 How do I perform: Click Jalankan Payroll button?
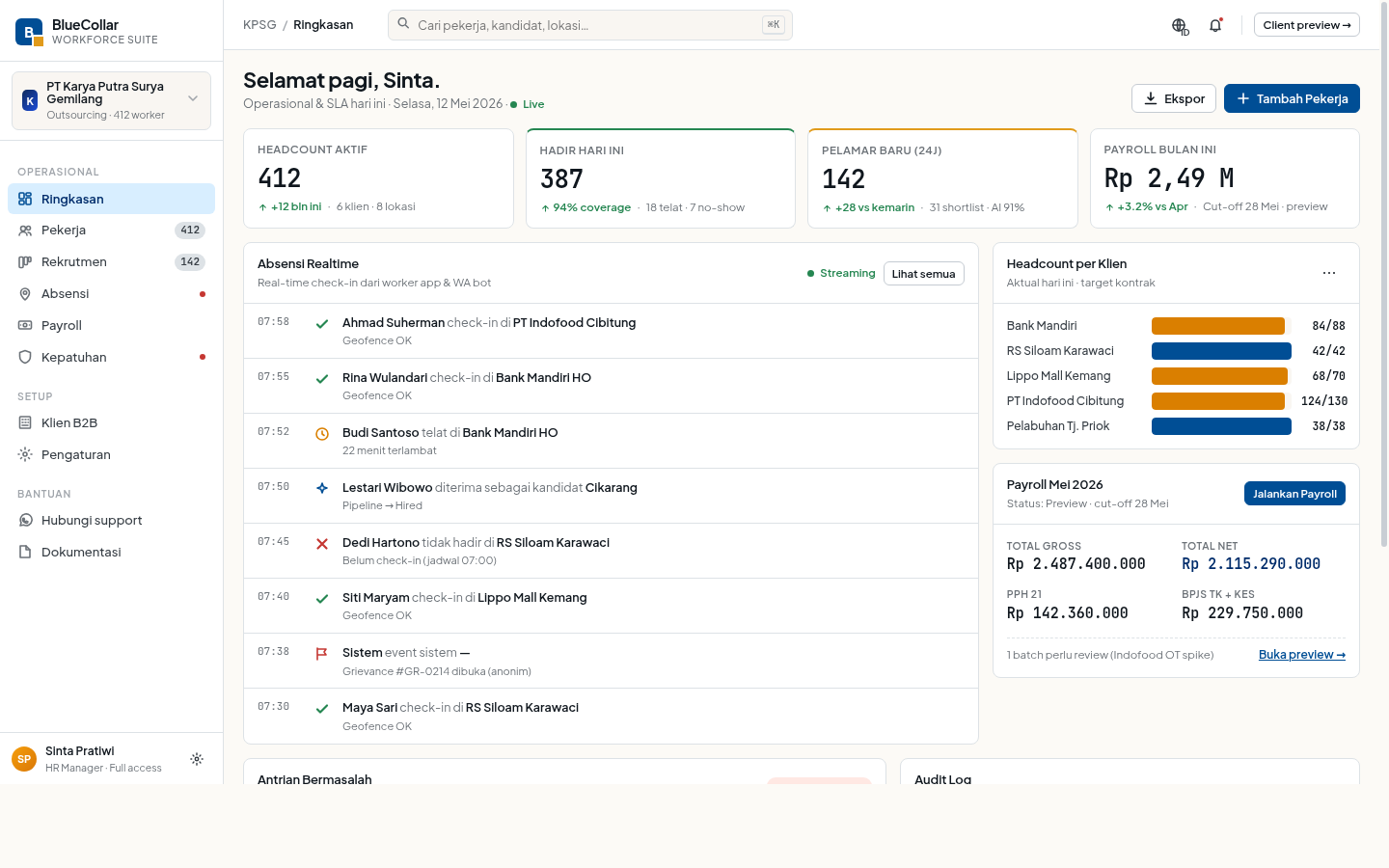[x=1294, y=494]
